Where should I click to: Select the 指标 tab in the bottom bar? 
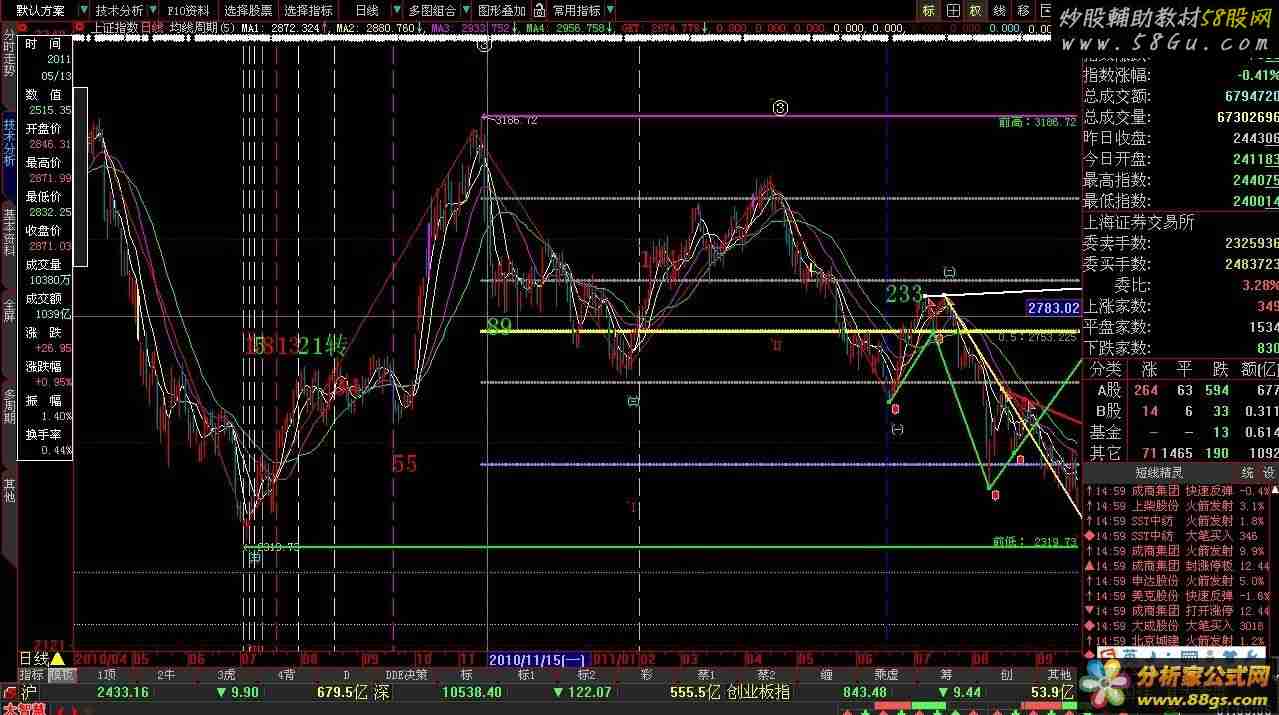[x=32, y=675]
